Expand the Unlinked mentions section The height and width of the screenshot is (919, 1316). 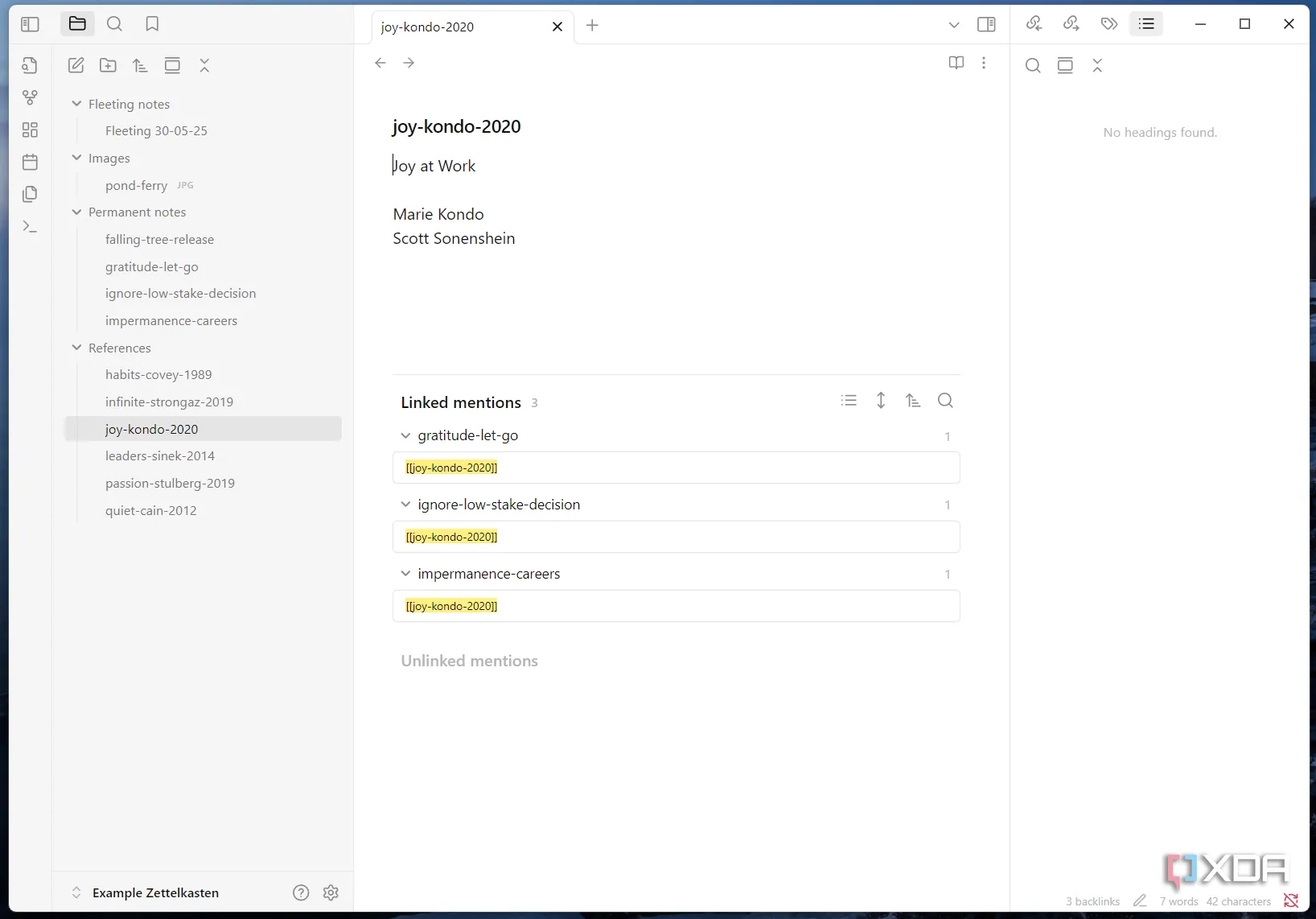tap(469, 661)
